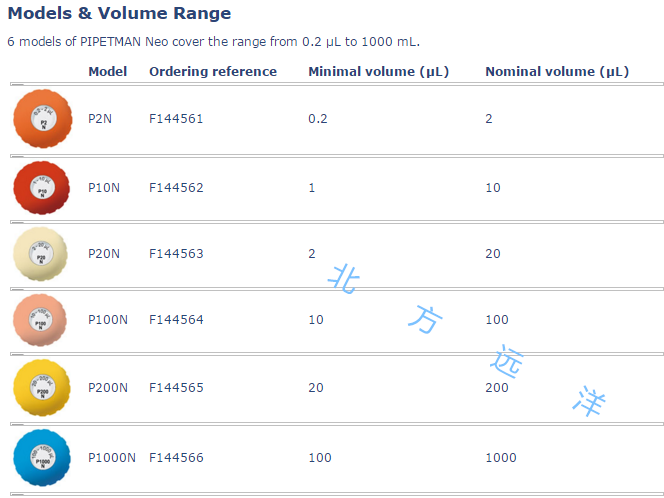The image size is (664, 498).
Task: Click the Models & Volume Range heading
Action: click(119, 13)
